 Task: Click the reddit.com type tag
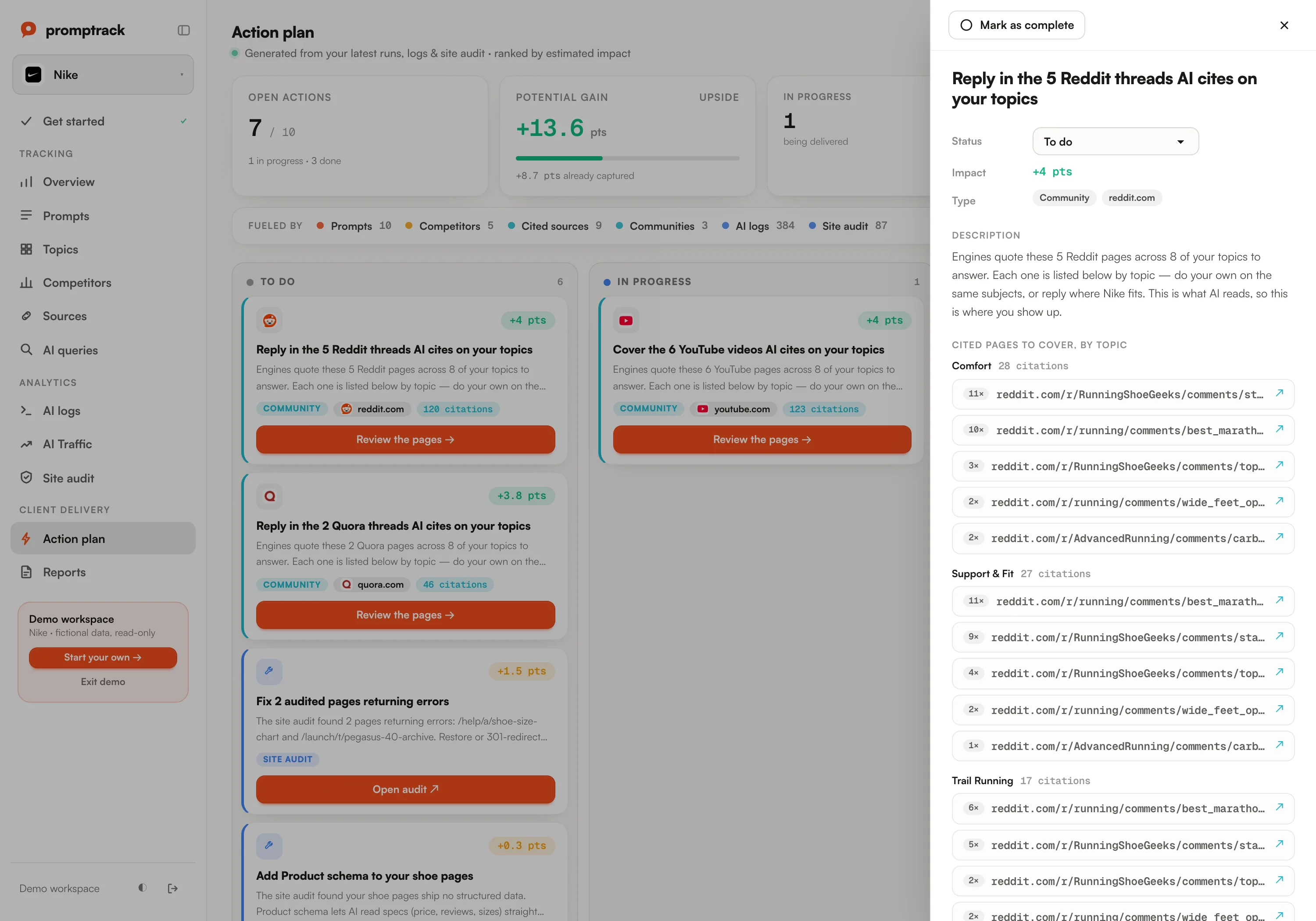1131,198
